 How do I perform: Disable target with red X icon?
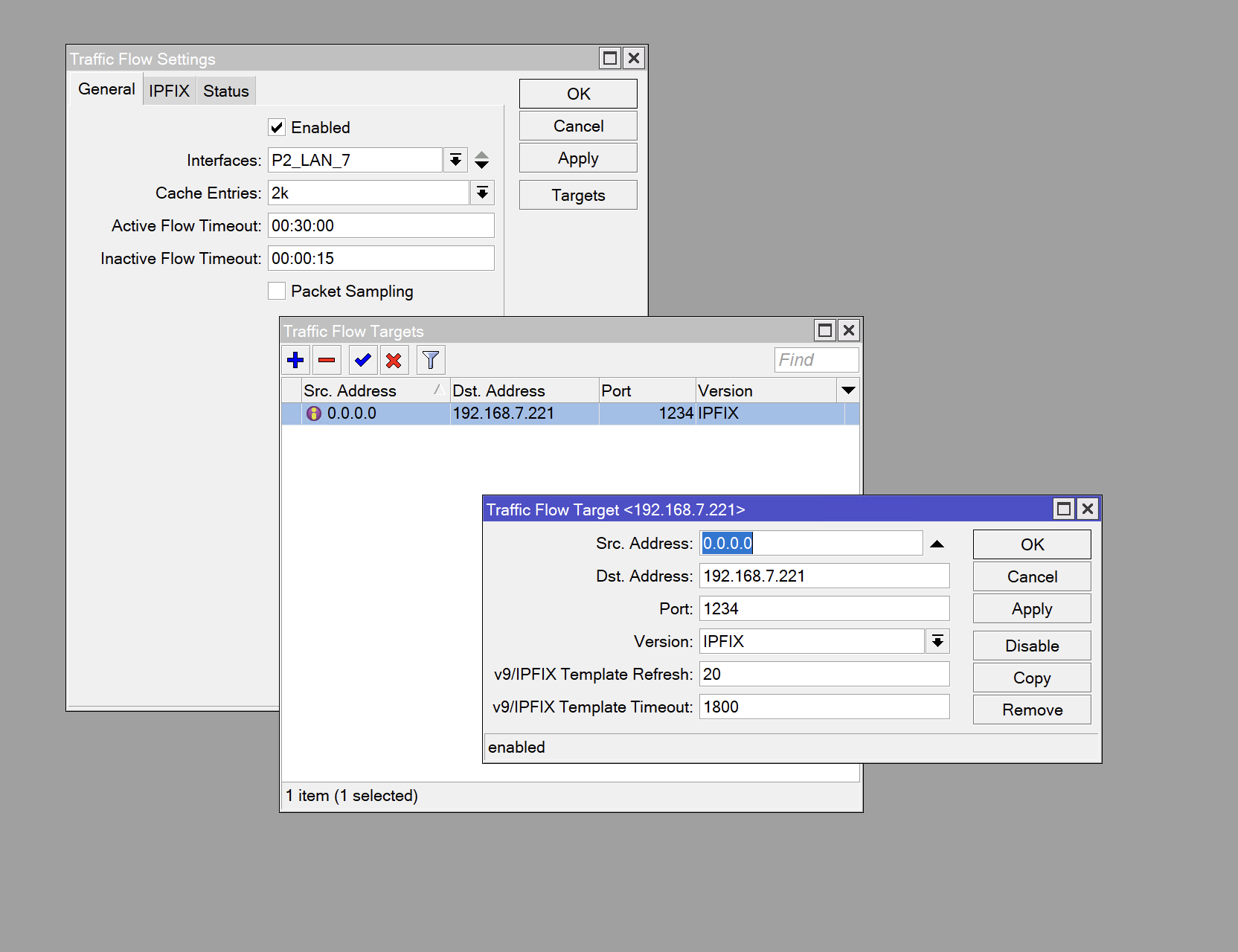[x=394, y=360]
